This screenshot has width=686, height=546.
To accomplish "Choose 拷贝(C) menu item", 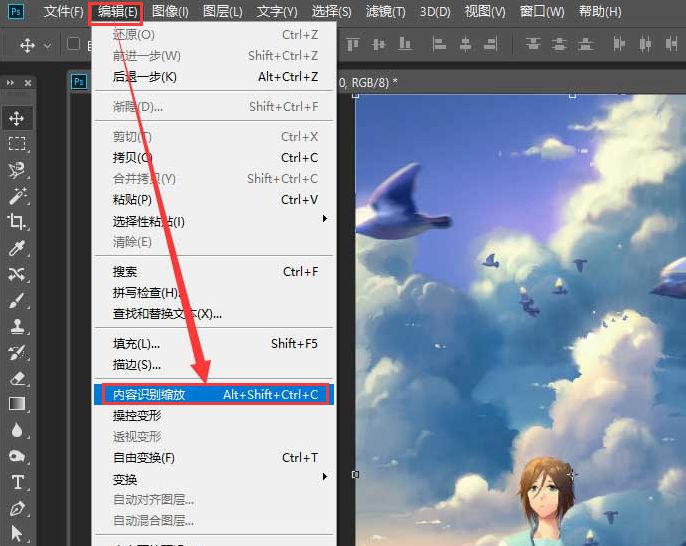I will pyautogui.click(x=214, y=158).
